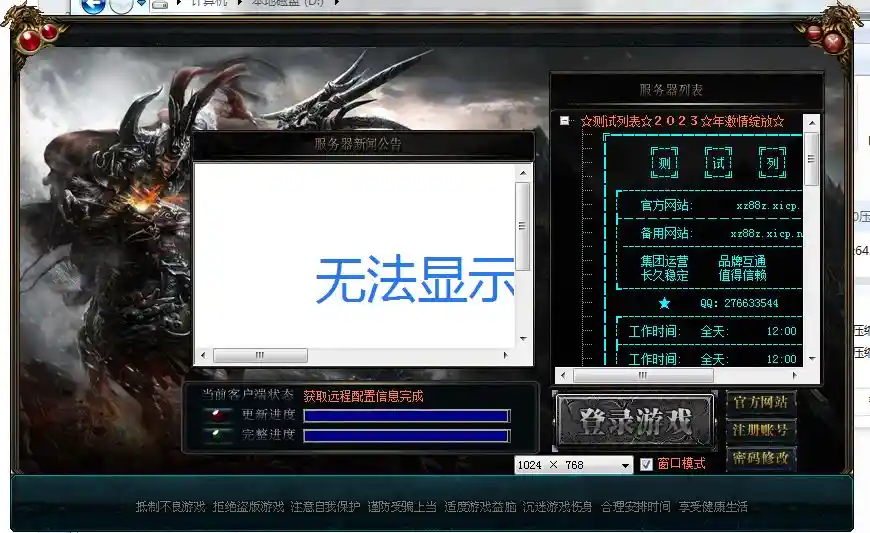870x533 pixels.
Task: Click the QQ: 276633544 text
Action: tap(739, 303)
